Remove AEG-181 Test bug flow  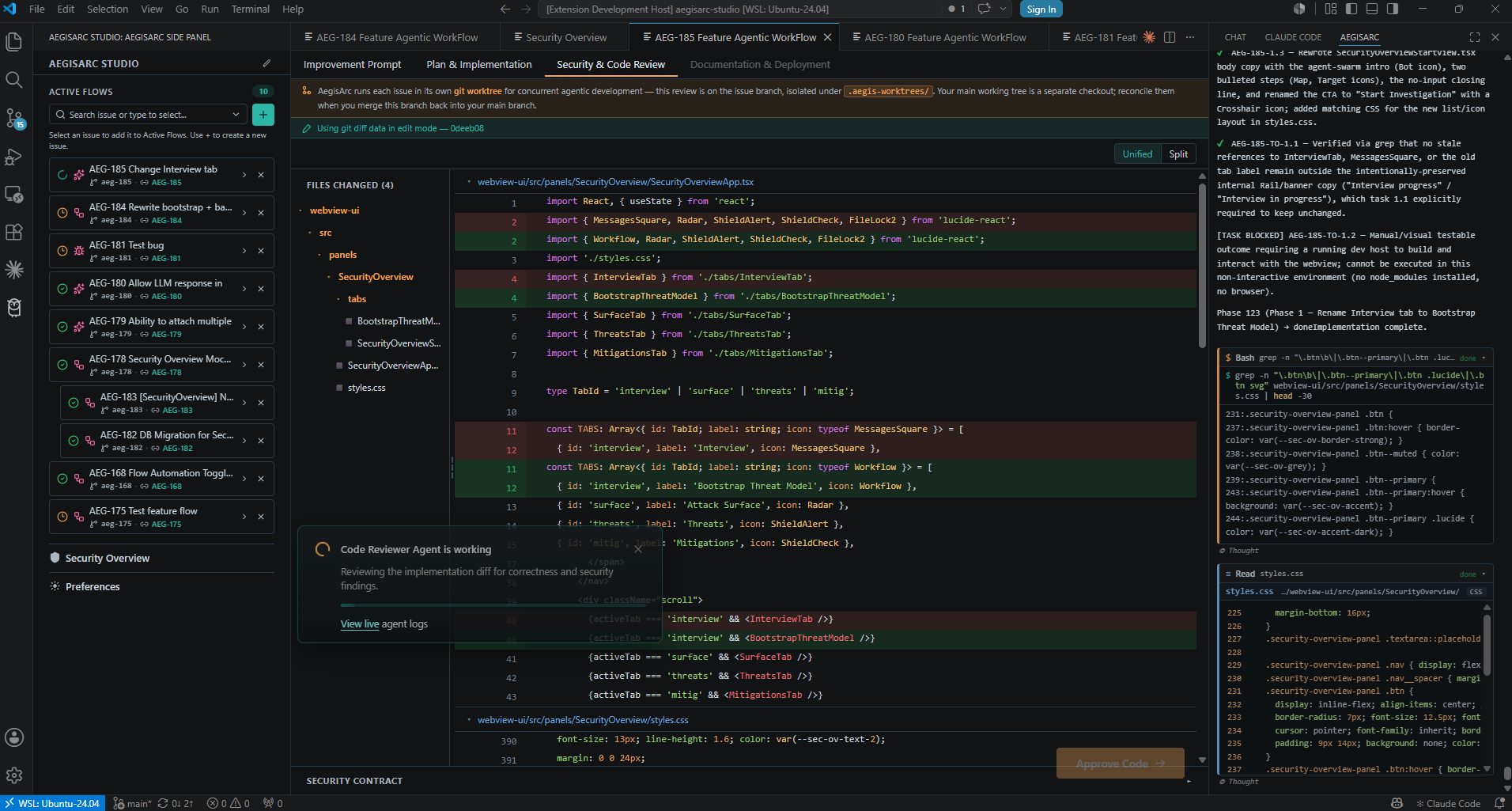[x=261, y=251]
